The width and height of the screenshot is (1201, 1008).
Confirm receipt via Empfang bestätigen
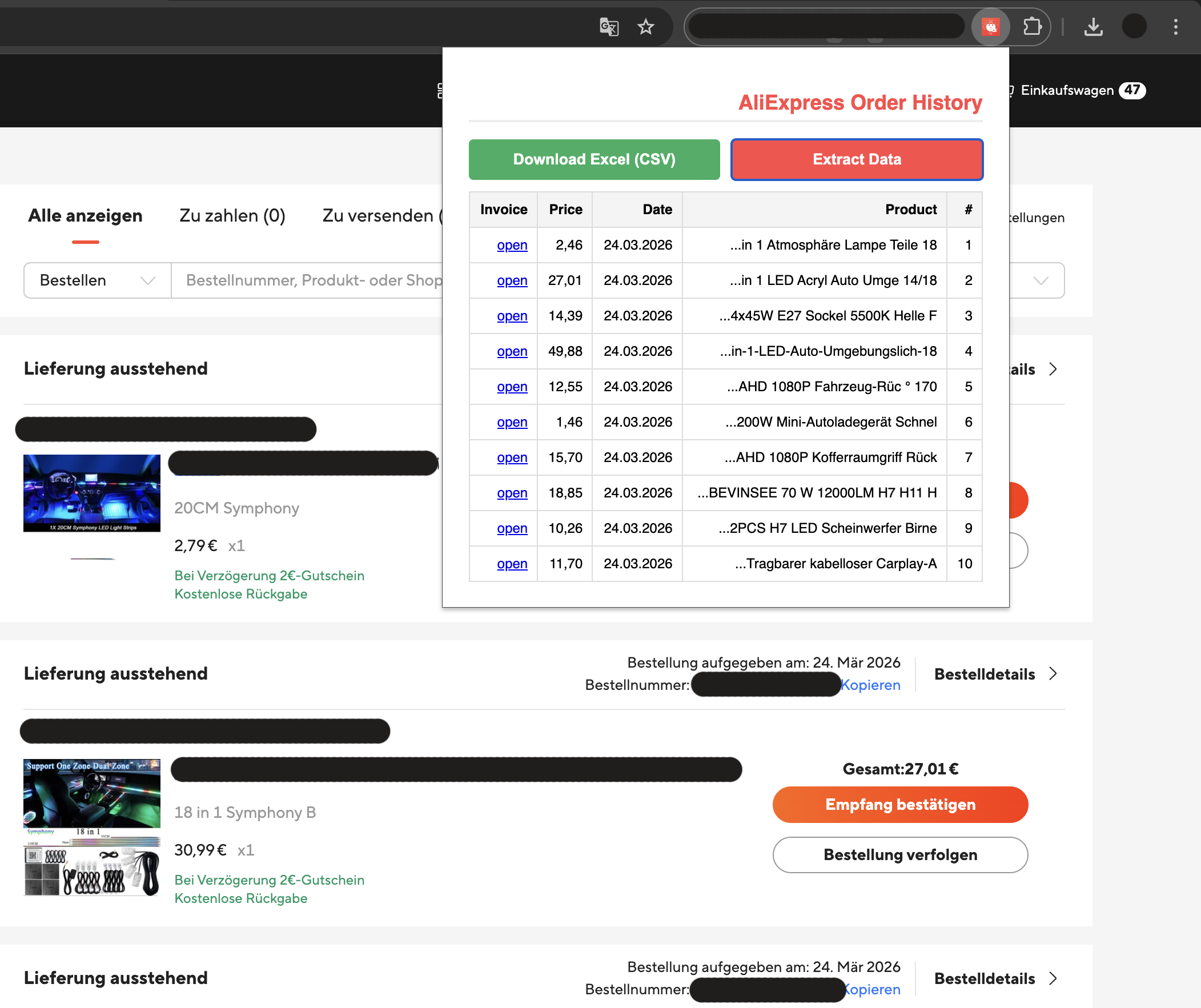(899, 804)
